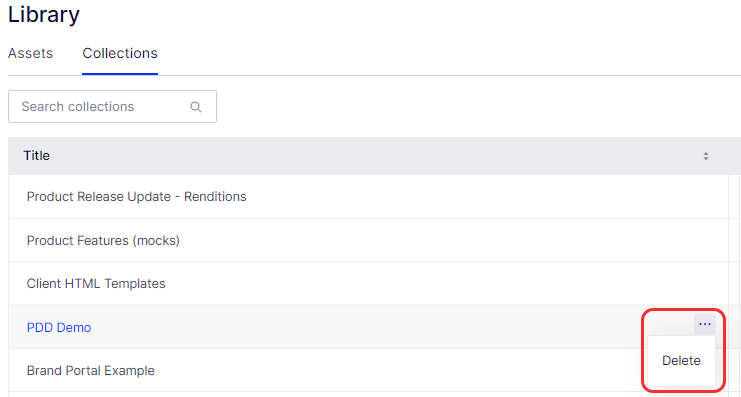Focus the Search collections field
This screenshot has width=741, height=397.
click(112, 107)
